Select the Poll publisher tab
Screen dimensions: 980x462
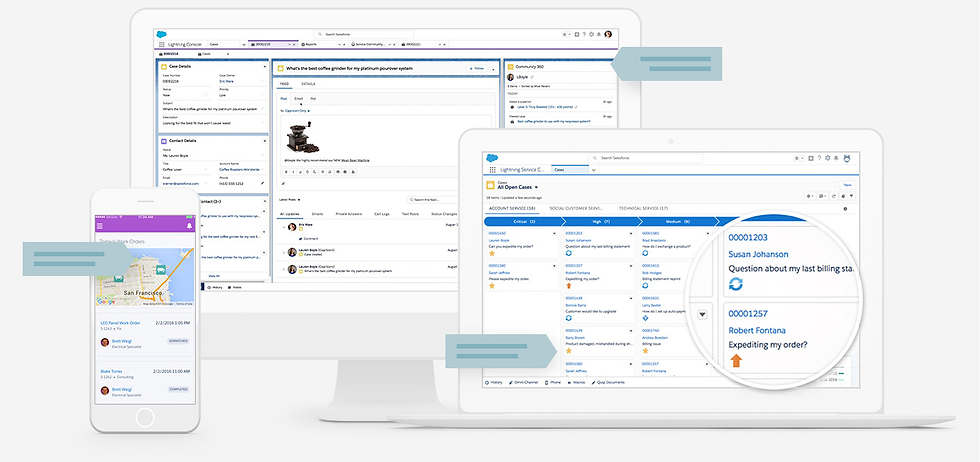pyautogui.click(x=313, y=99)
